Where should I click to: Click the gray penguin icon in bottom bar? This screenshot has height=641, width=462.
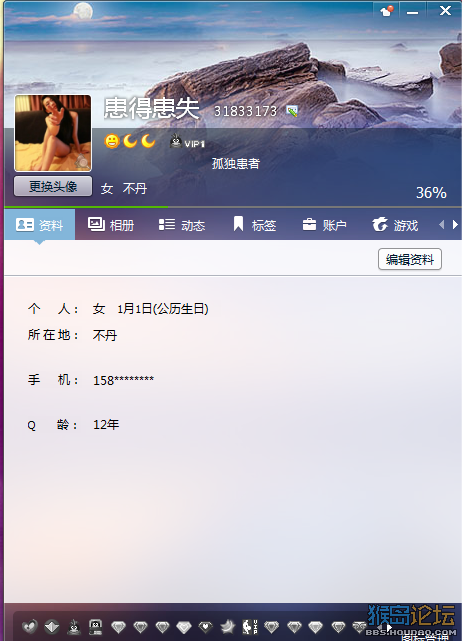click(74, 626)
